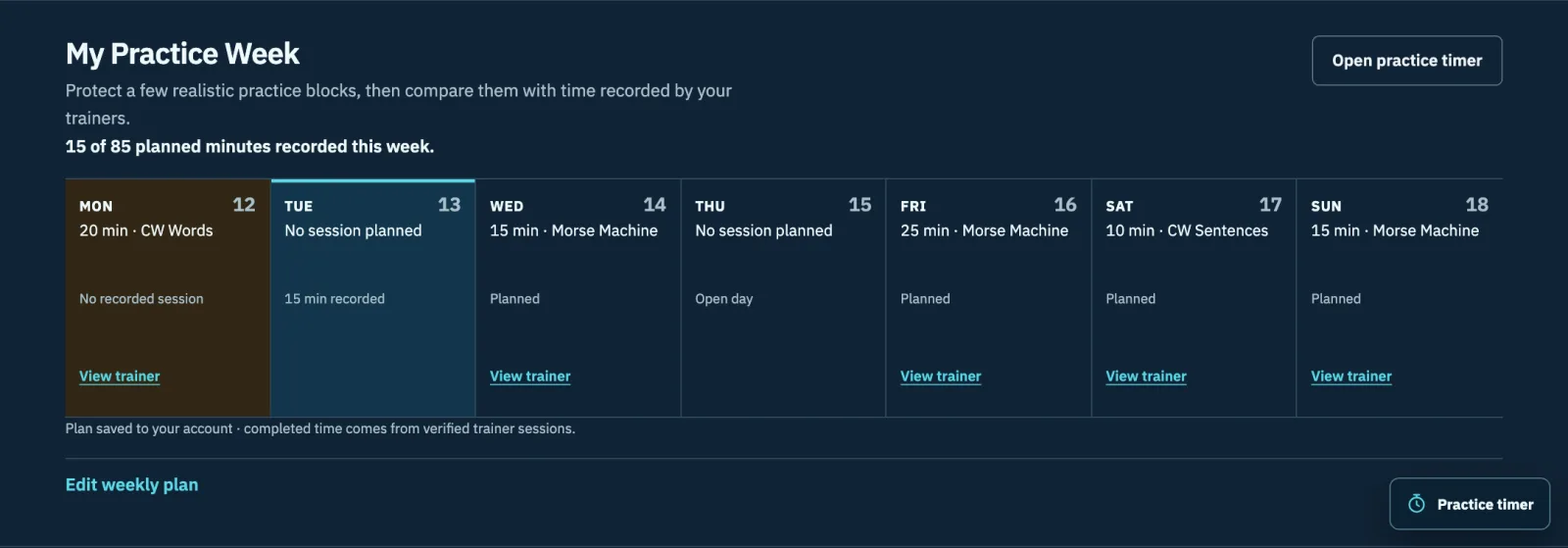Click the 'My Practice Week' heading
The height and width of the screenshot is (548, 1568).
(182, 54)
